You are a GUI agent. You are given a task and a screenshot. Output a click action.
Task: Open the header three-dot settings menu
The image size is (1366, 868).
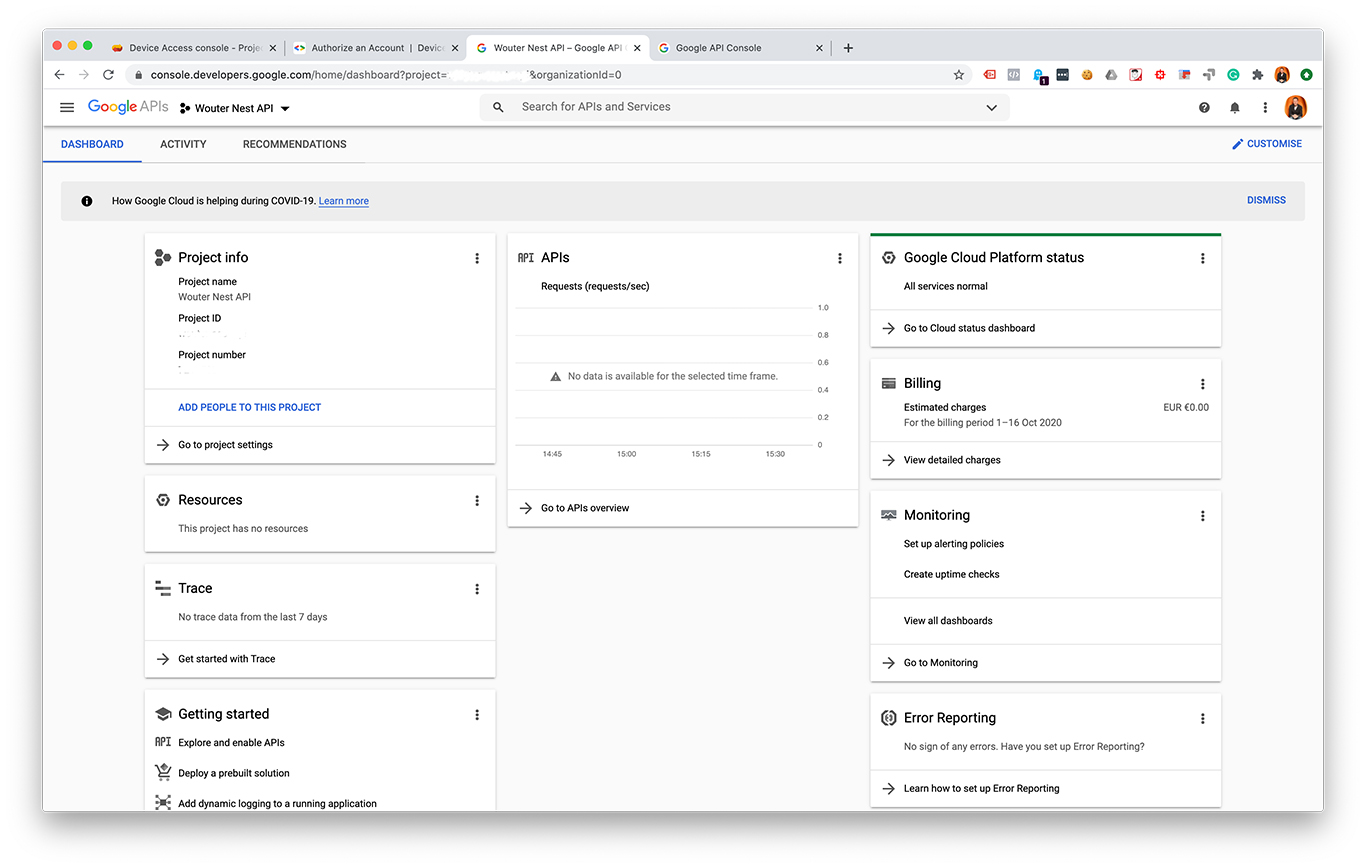pos(1265,108)
